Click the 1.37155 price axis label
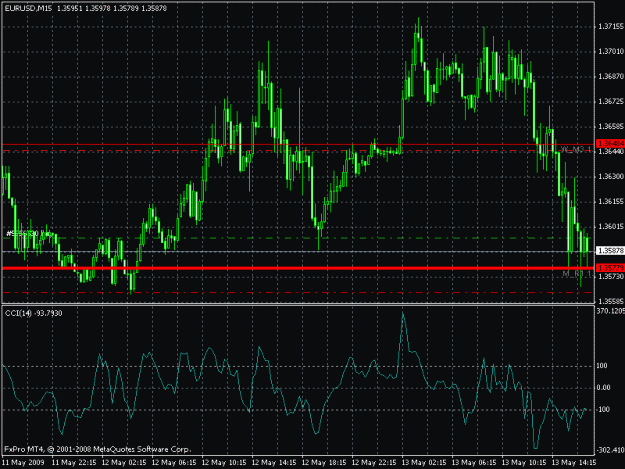 pyautogui.click(x=611, y=26)
